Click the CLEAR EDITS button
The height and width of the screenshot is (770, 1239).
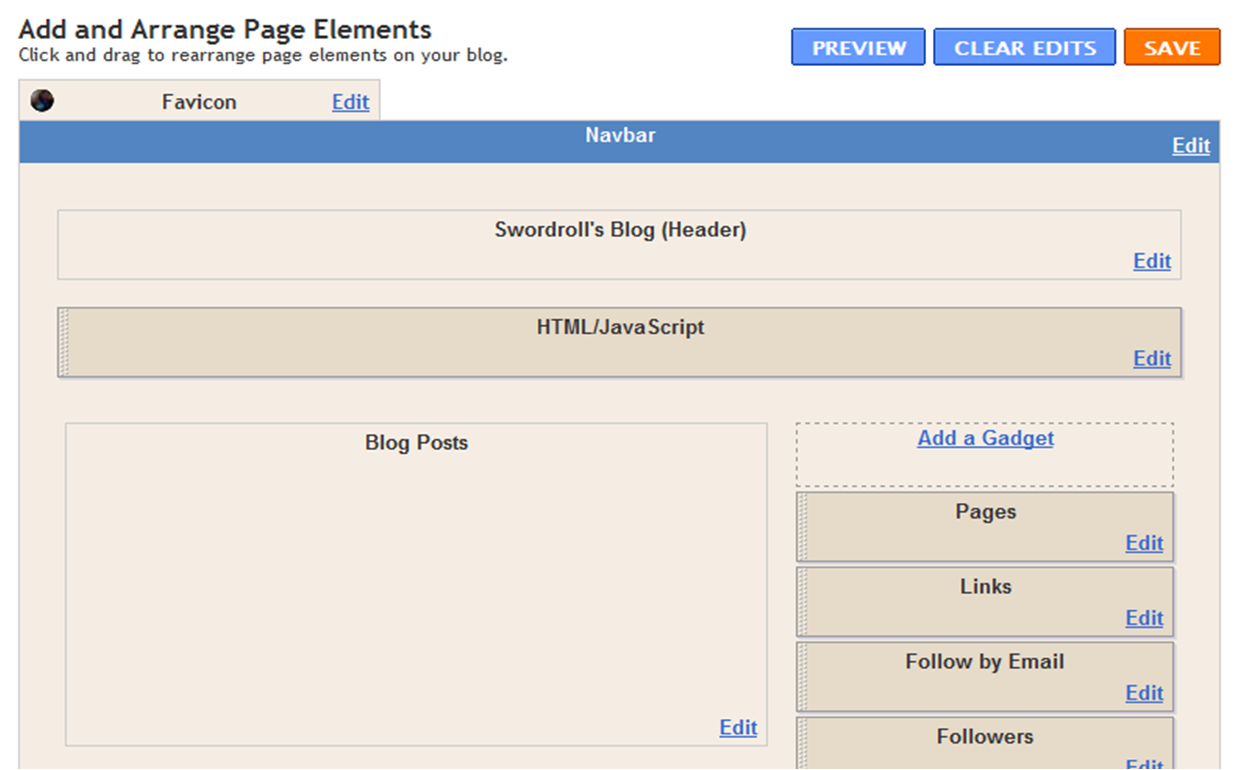click(1024, 47)
